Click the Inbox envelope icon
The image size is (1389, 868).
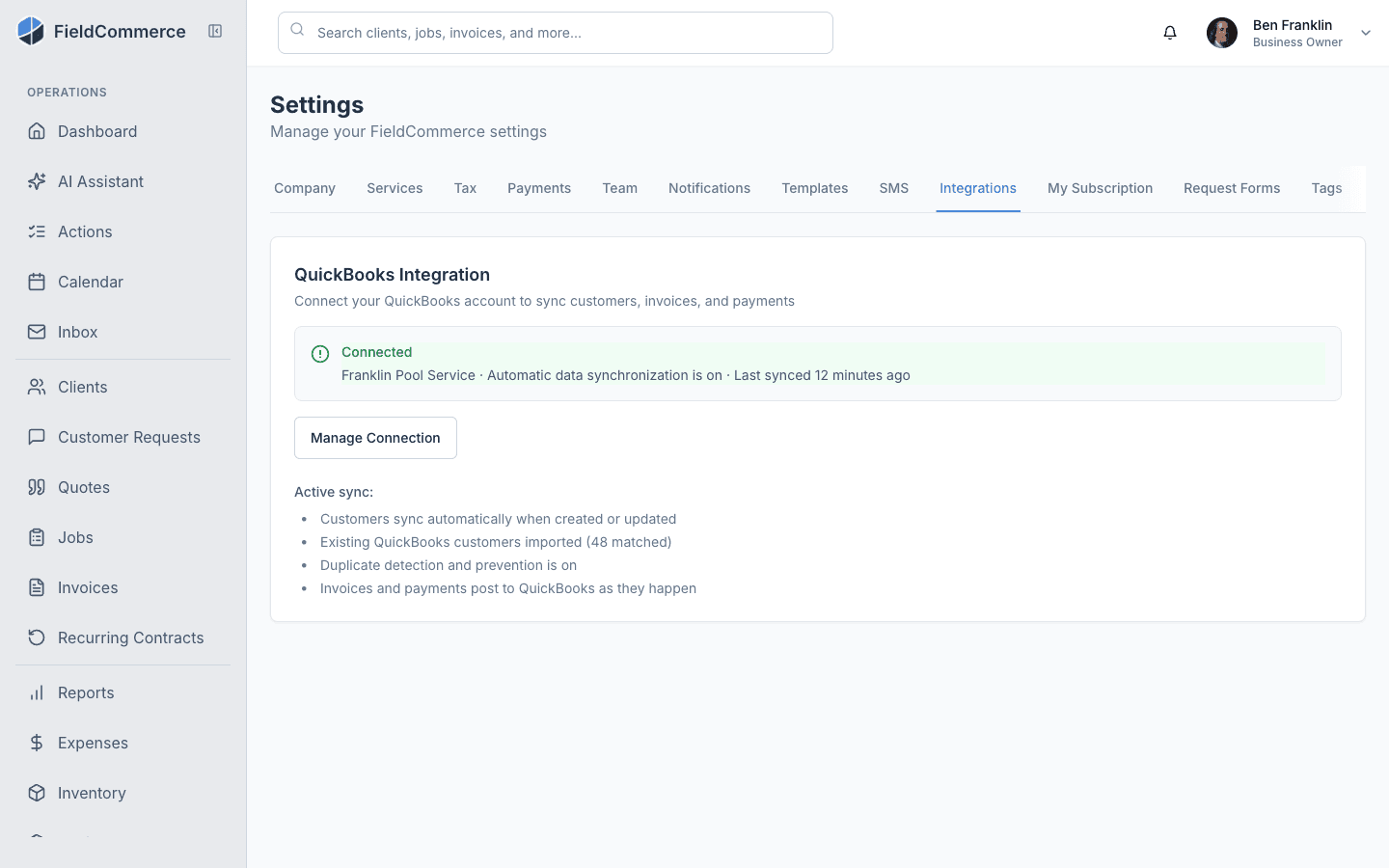[x=37, y=332]
